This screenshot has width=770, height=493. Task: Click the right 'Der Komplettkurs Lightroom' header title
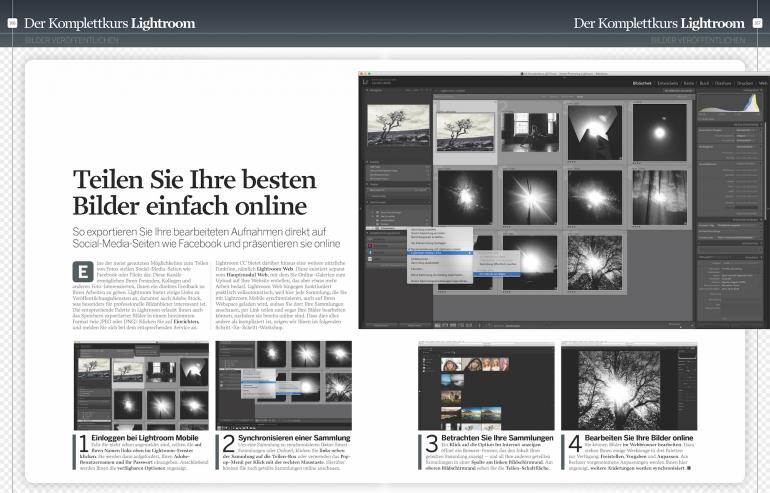pos(659,23)
